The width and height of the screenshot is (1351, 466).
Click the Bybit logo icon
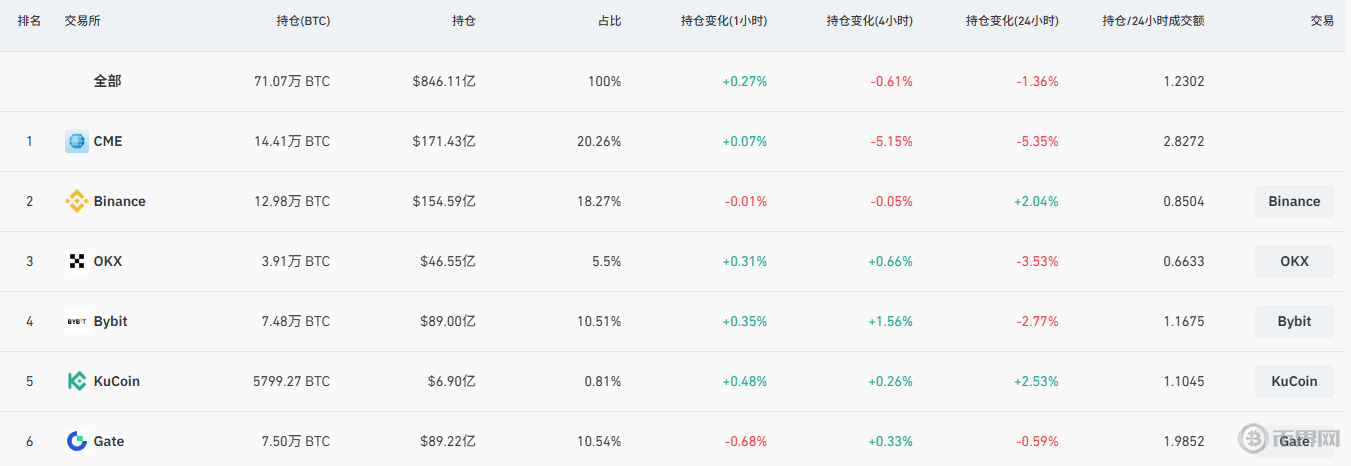coord(77,322)
